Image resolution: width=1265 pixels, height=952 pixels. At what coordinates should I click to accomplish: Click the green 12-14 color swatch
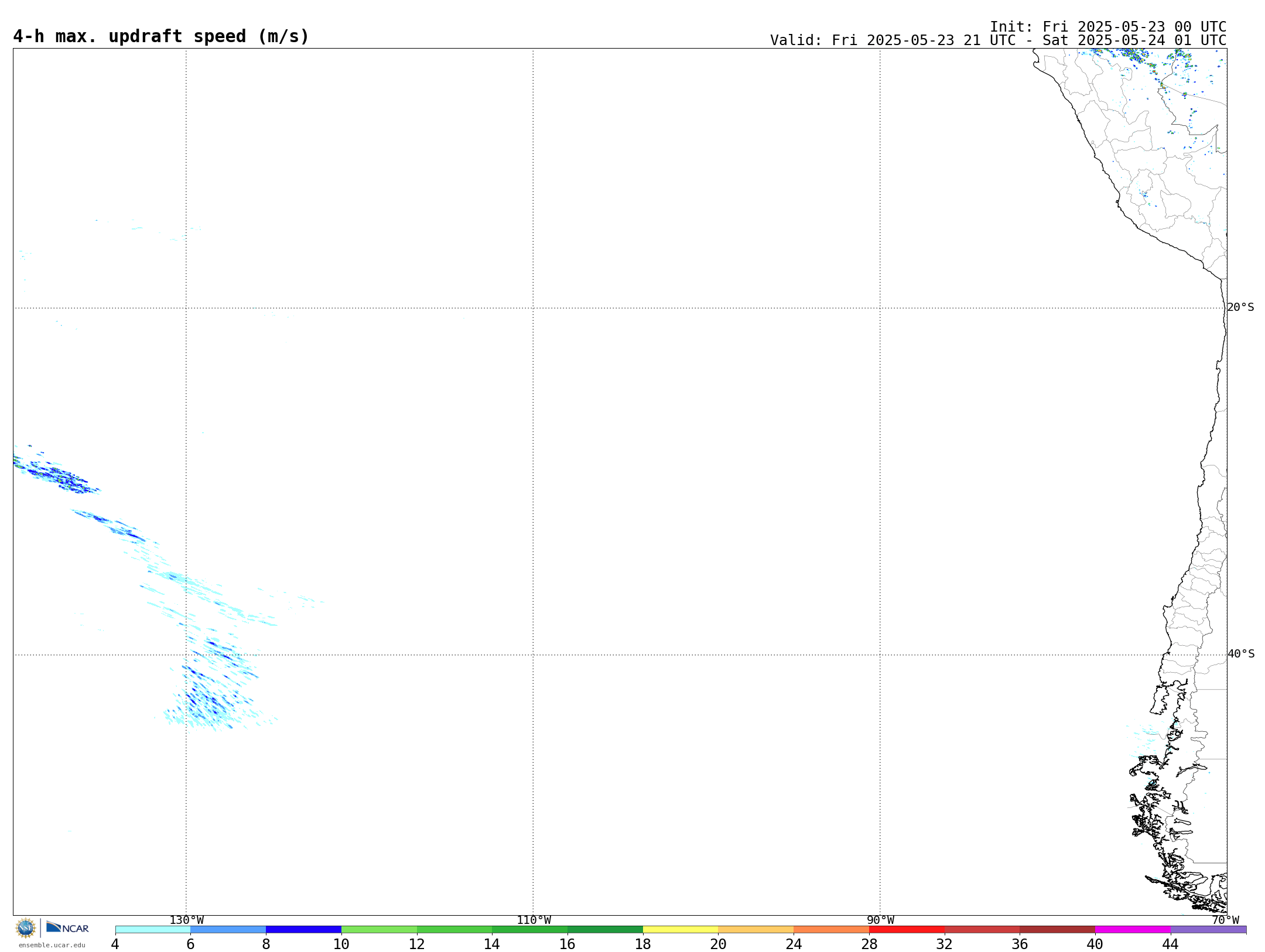click(x=454, y=930)
